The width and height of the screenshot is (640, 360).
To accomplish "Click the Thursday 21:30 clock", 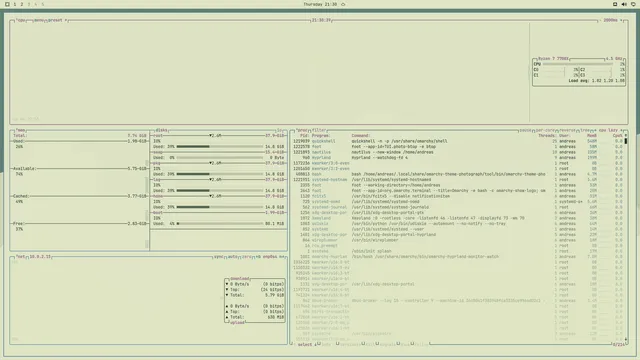I will click(x=320, y=4).
